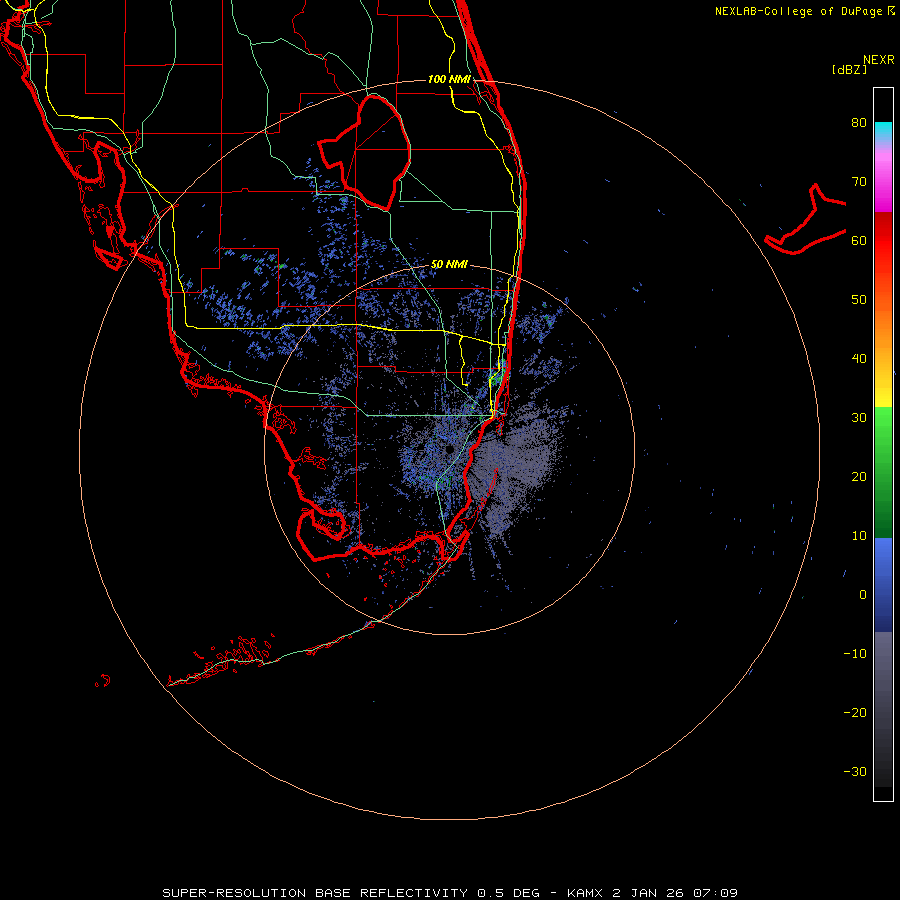The image size is (900, 900).
Task: Click the red Bahamas island outline
Action: 805,220
